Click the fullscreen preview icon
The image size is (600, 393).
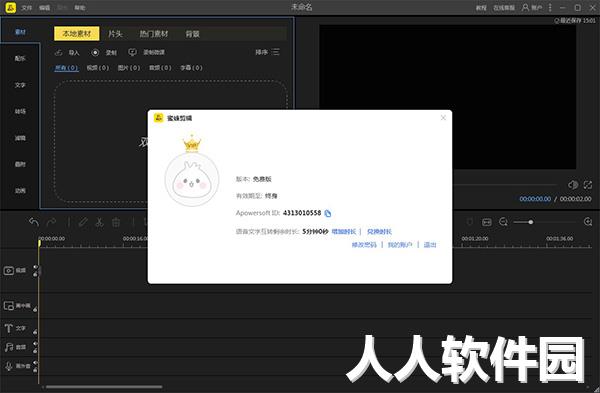(588, 185)
